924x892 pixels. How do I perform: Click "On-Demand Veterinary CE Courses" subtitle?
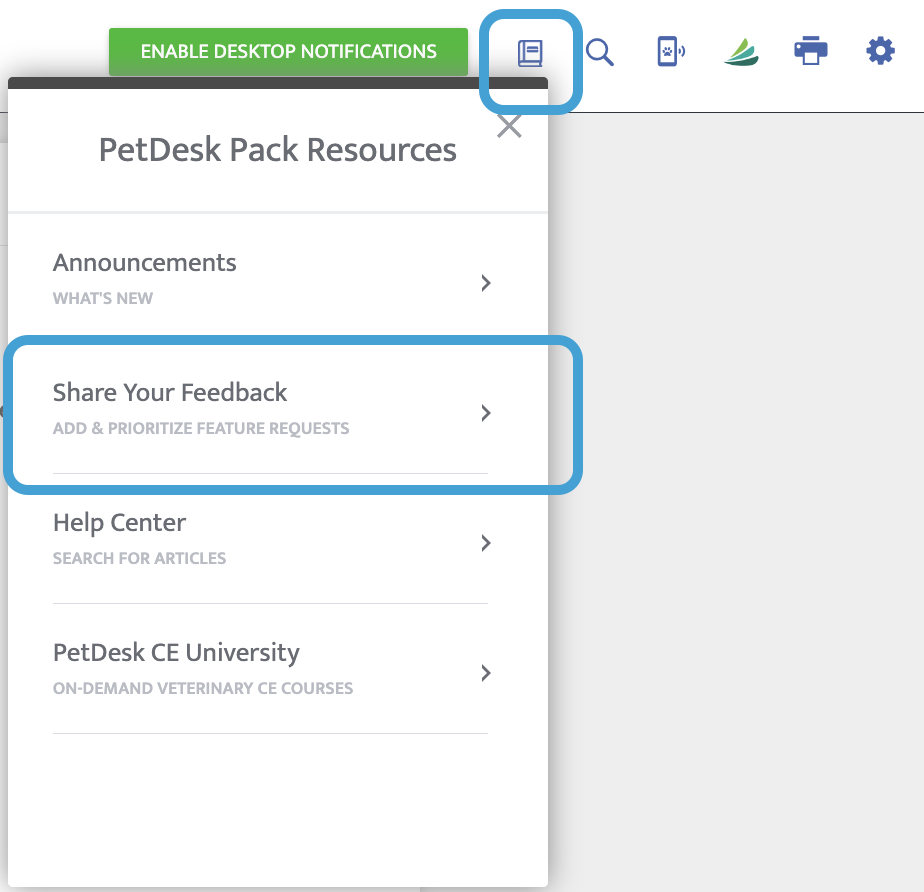tap(203, 688)
